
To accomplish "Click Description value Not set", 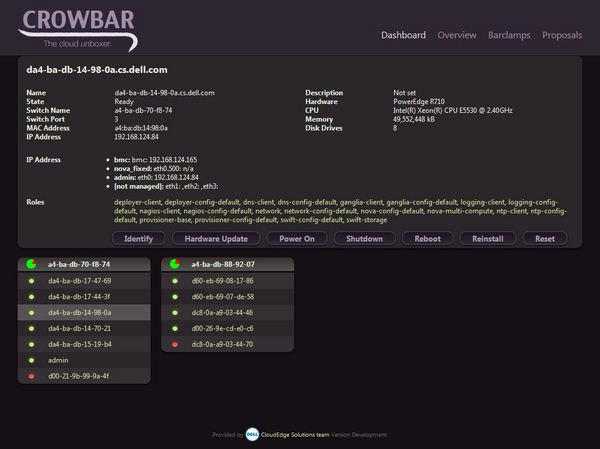I will [404, 93].
